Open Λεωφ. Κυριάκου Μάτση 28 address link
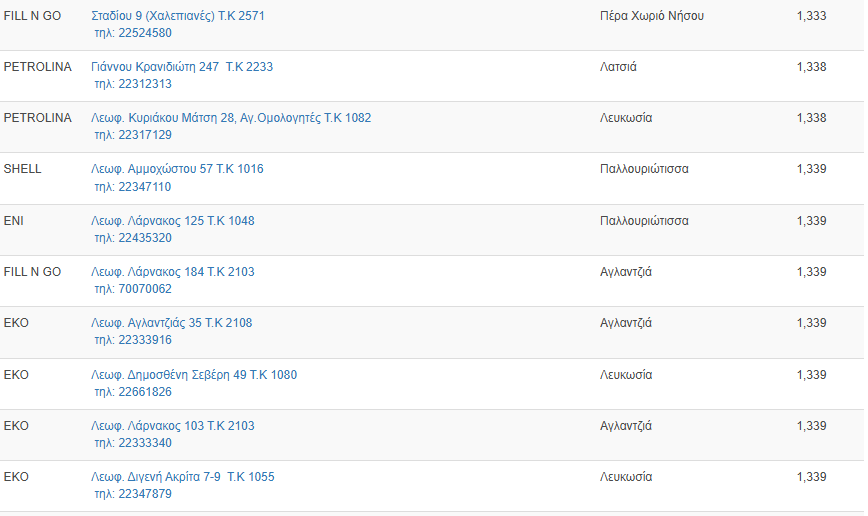The width and height of the screenshot is (868, 516). [x=230, y=118]
